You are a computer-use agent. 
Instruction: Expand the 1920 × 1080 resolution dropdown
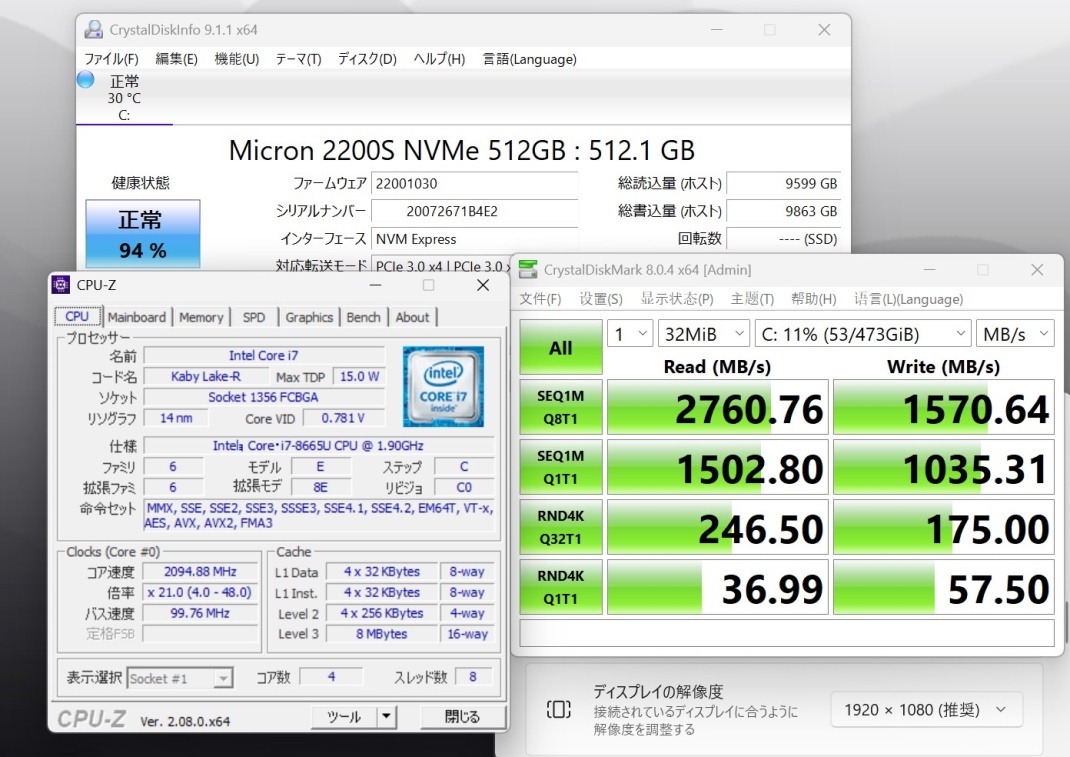tap(926, 710)
